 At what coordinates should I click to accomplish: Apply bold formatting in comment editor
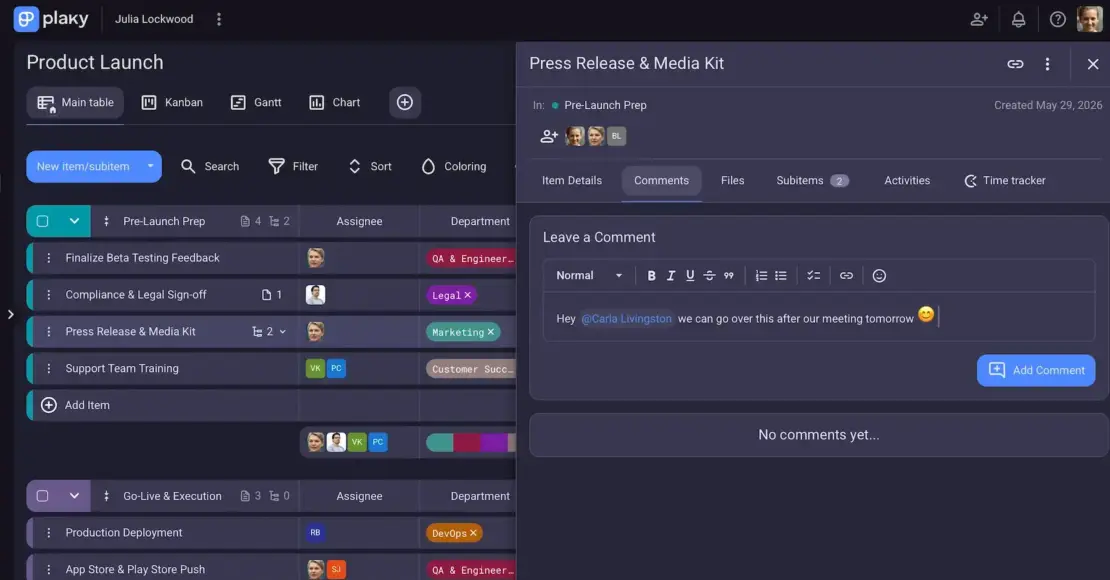(x=651, y=275)
